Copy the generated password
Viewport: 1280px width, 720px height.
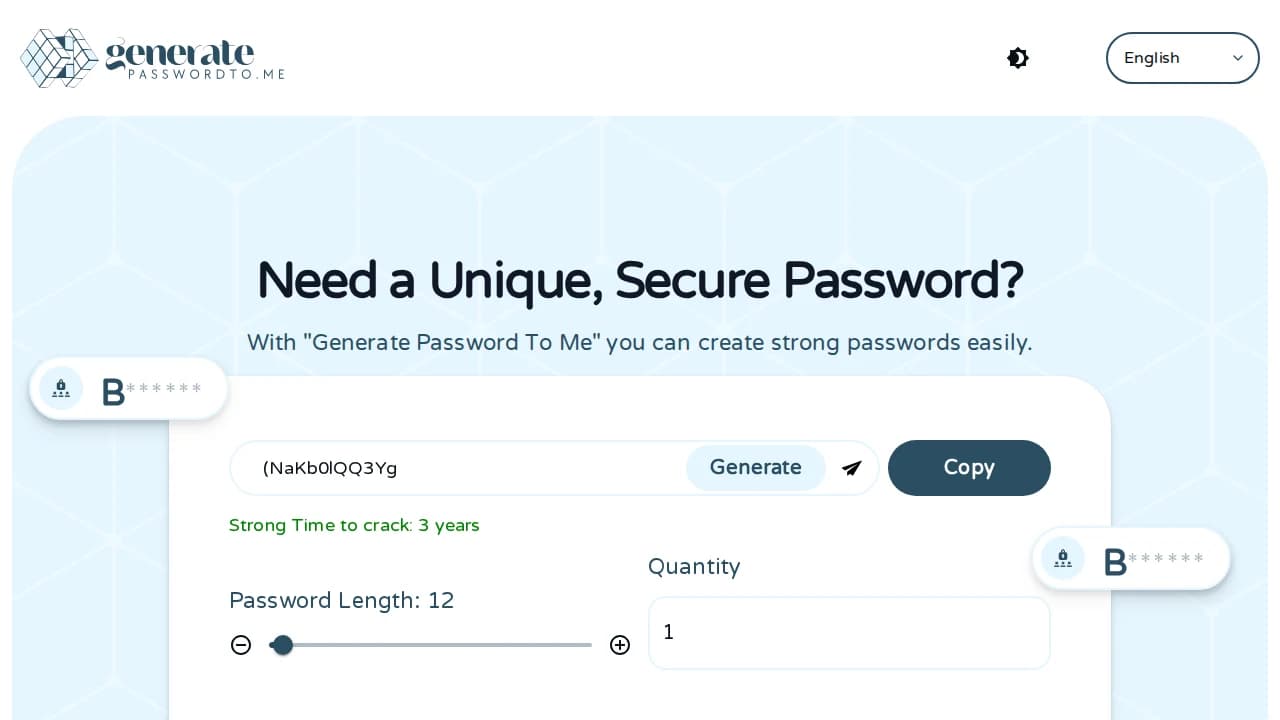point(969,468)
